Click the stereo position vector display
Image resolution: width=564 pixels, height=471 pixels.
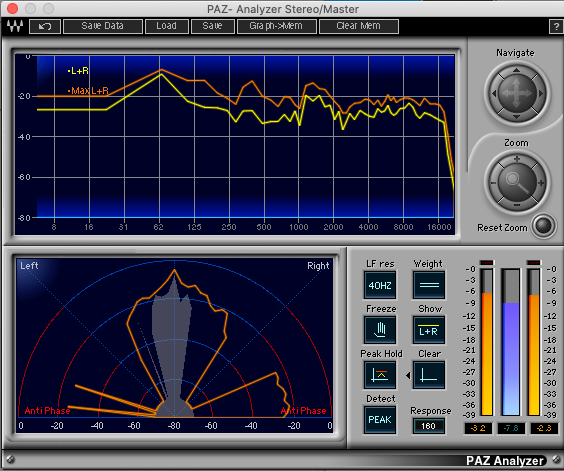(x=174, y=346)
